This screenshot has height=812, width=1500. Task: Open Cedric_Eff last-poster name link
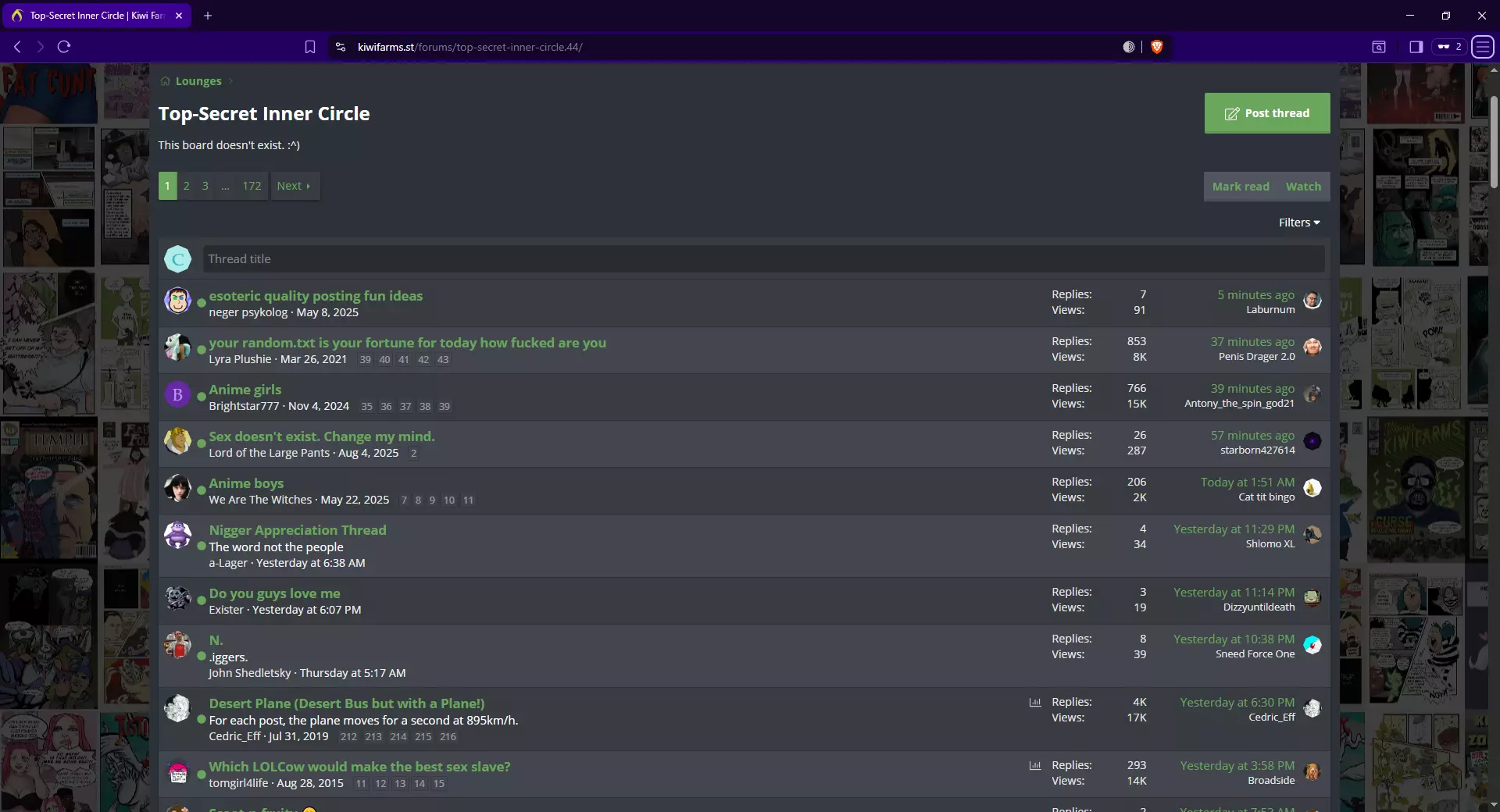1271,718
